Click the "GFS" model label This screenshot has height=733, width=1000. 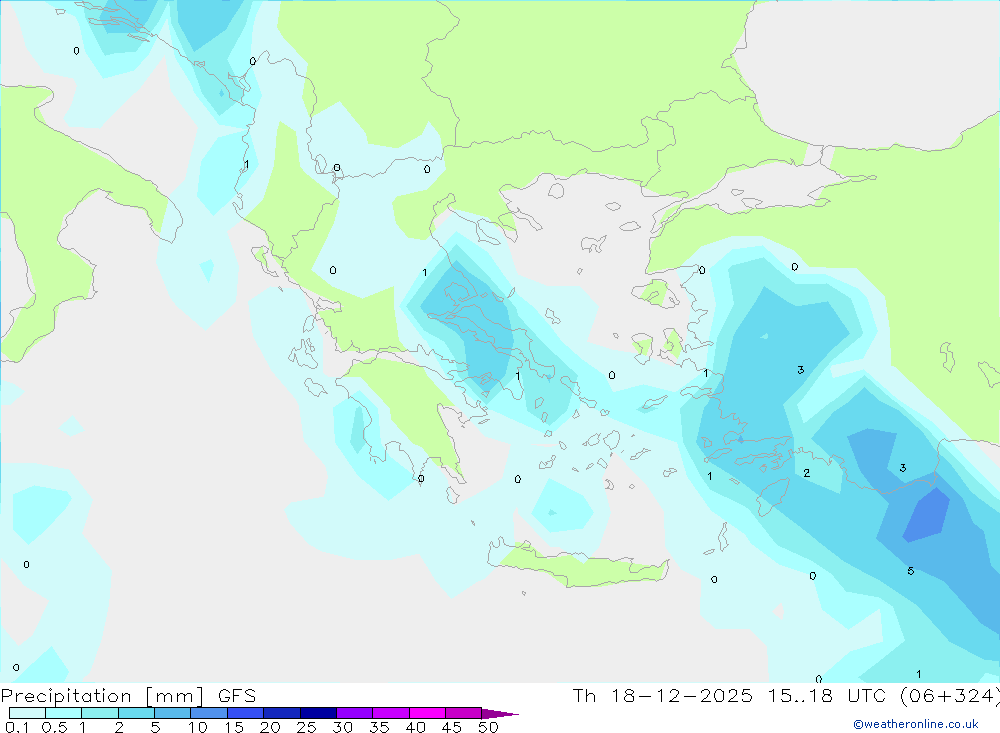click(x=237, y=696)
